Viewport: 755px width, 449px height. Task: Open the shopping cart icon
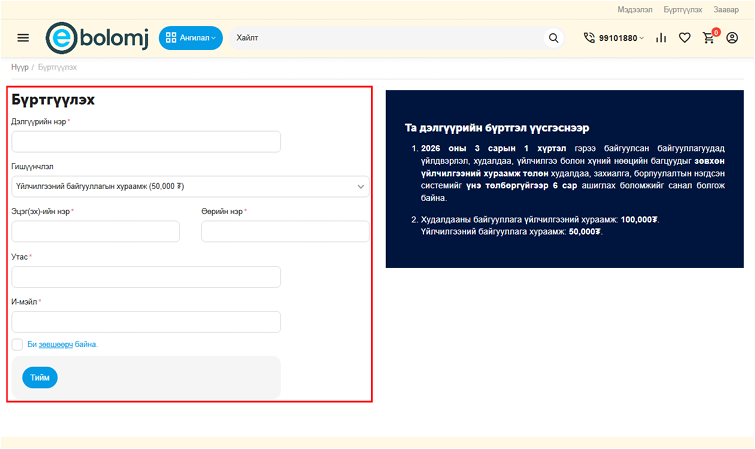pos(709,38)
